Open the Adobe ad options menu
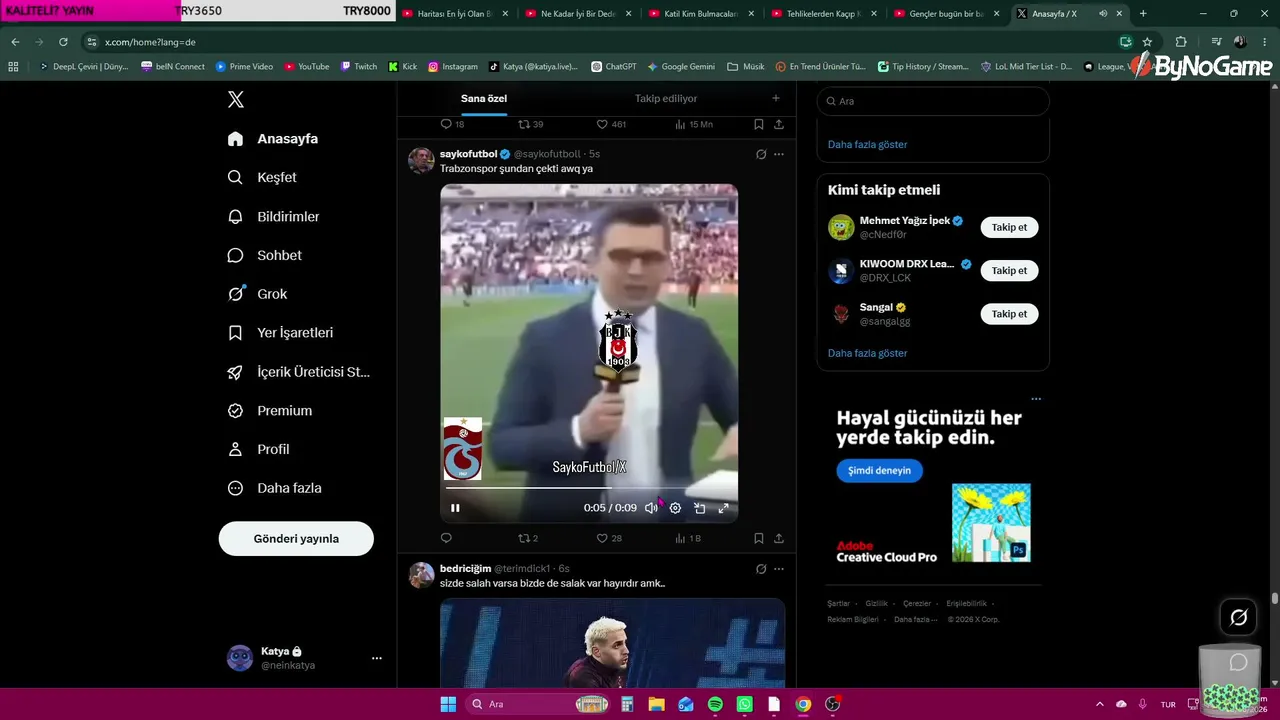 1036,398
